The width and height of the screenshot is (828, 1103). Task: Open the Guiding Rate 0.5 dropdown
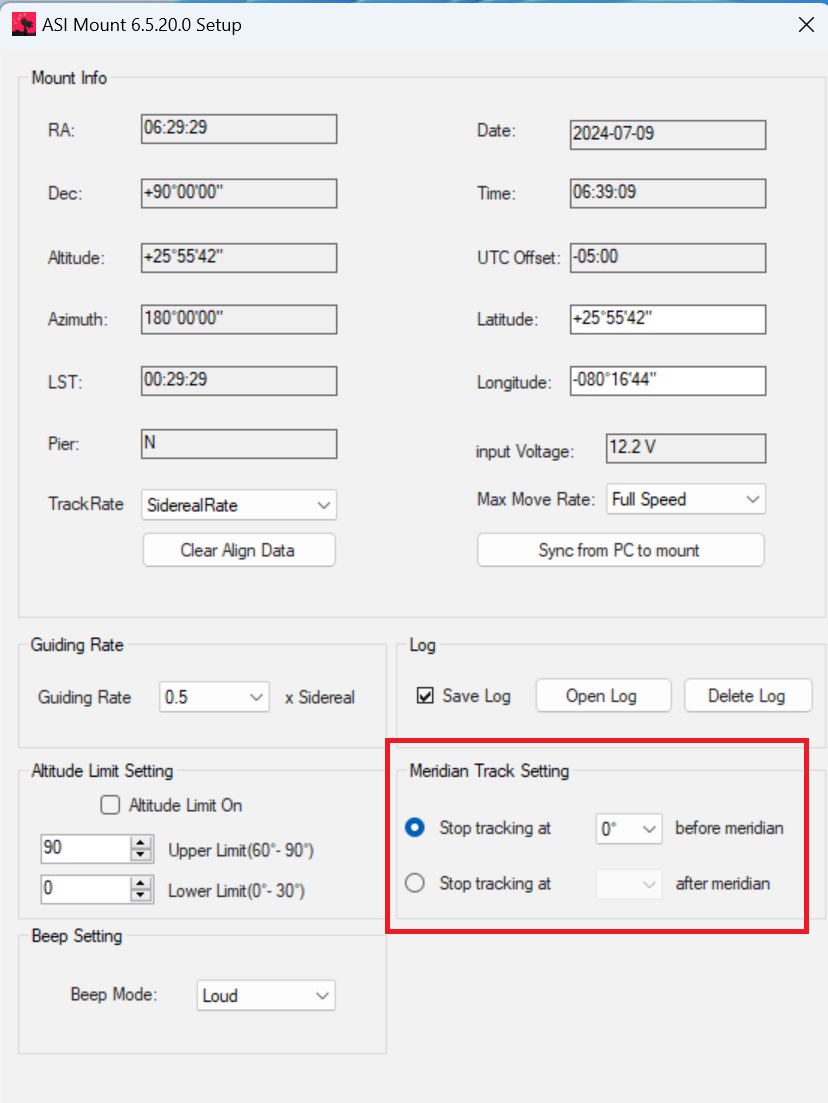point(214,697)
